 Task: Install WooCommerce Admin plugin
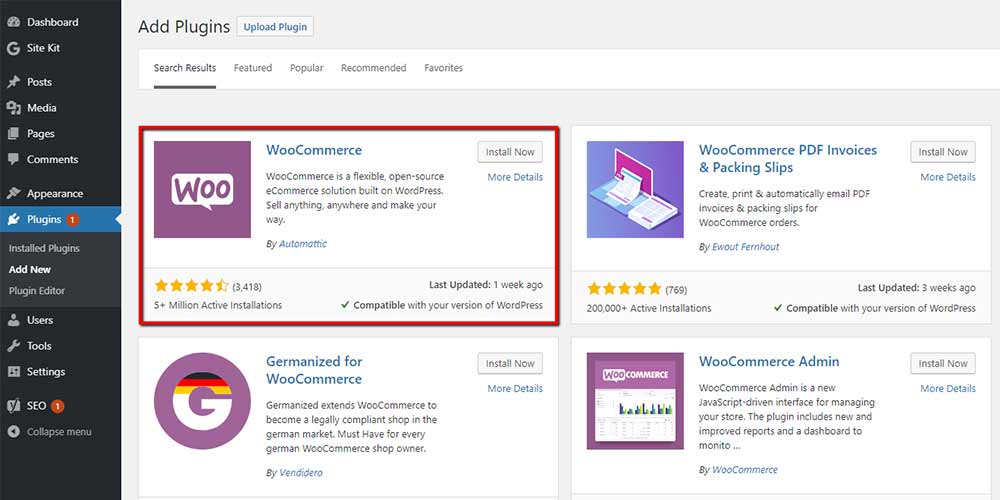pyautogui.click(x=943, y=364)
